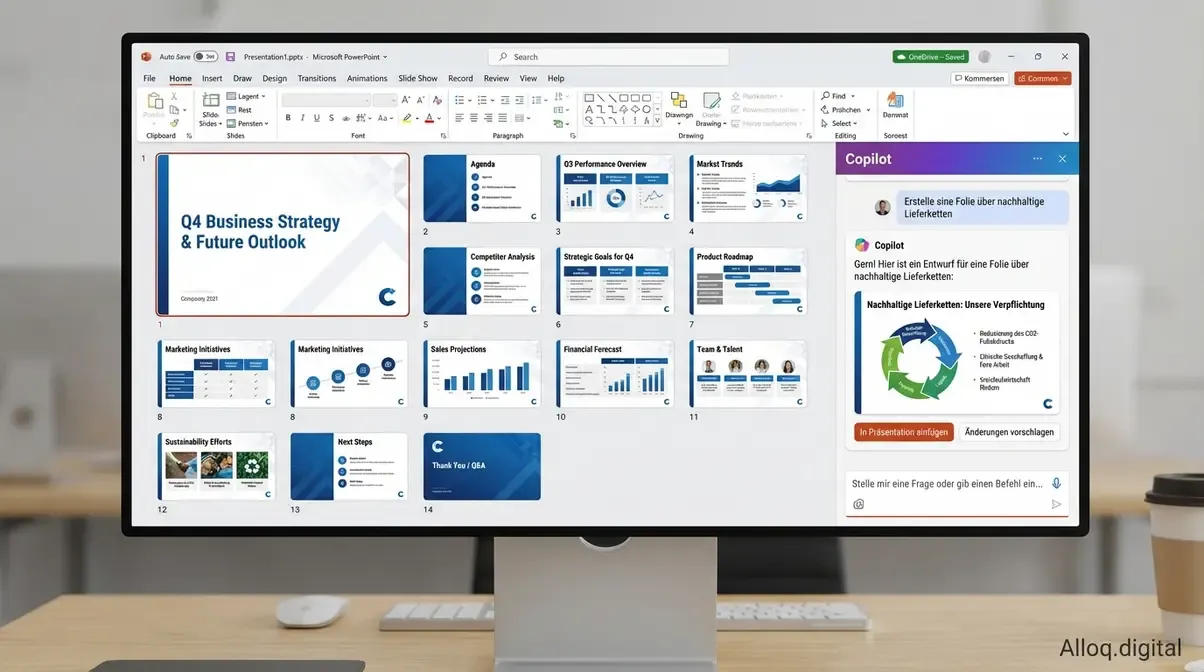
Task: Open the New Slide gallery icon
Action: click(x=211, y=99)
